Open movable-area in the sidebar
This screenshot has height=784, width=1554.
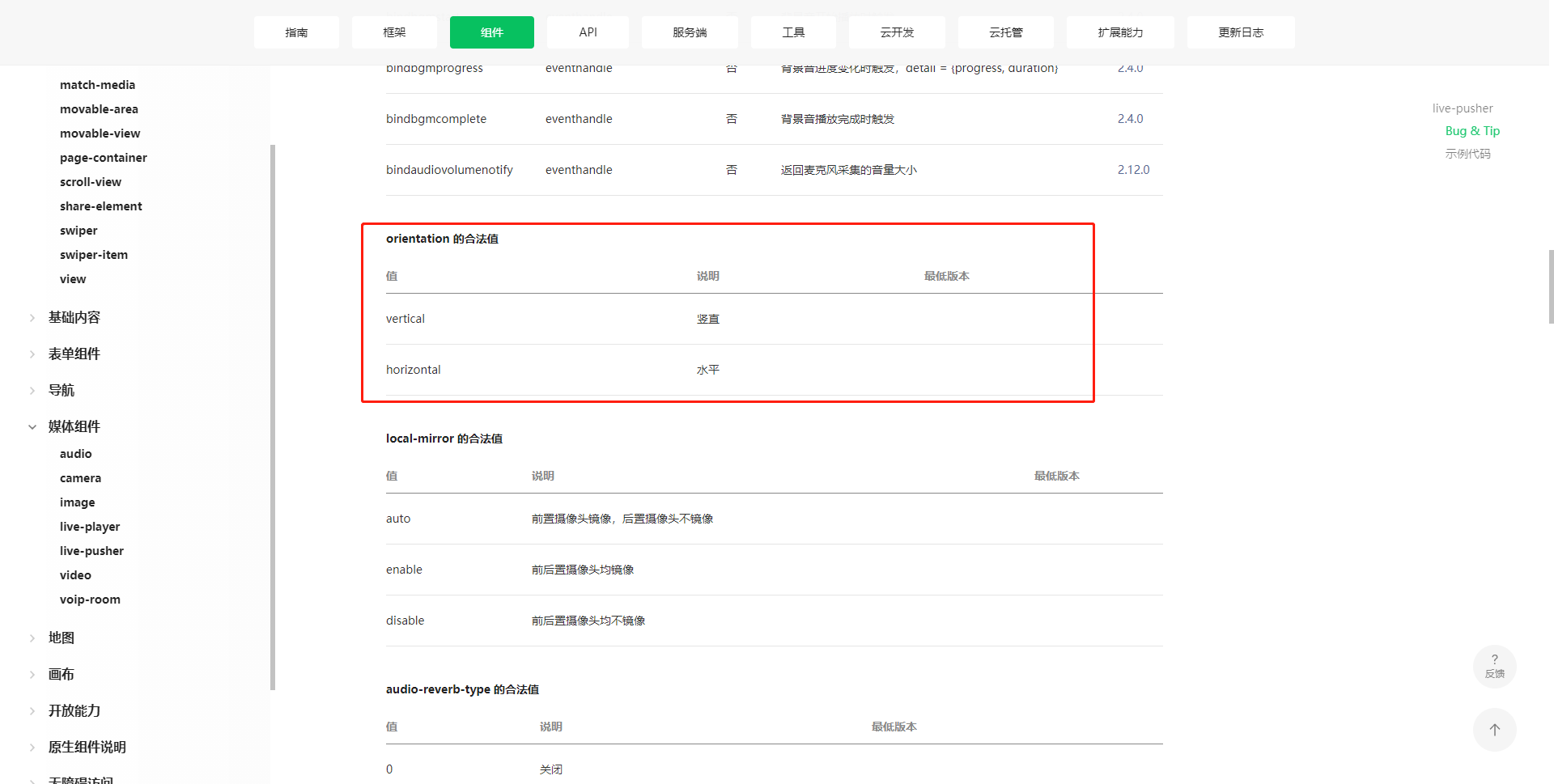point(99,109)
